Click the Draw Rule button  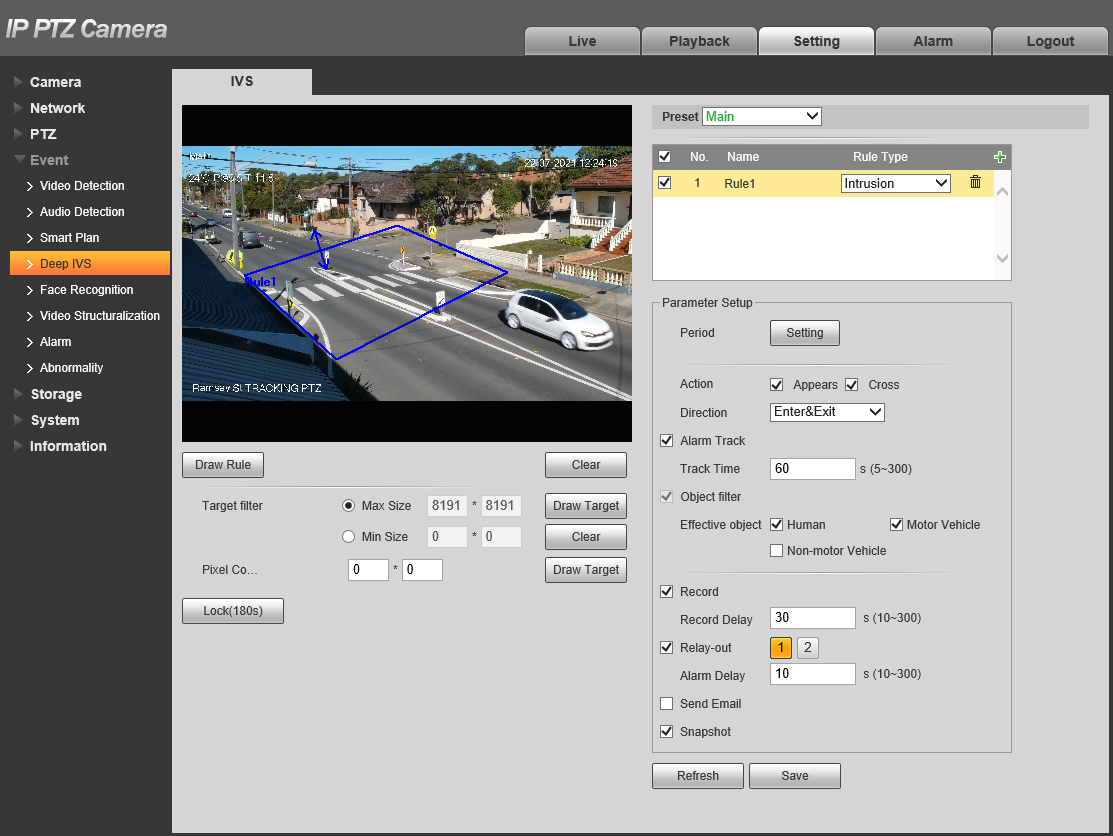(222, 464)
